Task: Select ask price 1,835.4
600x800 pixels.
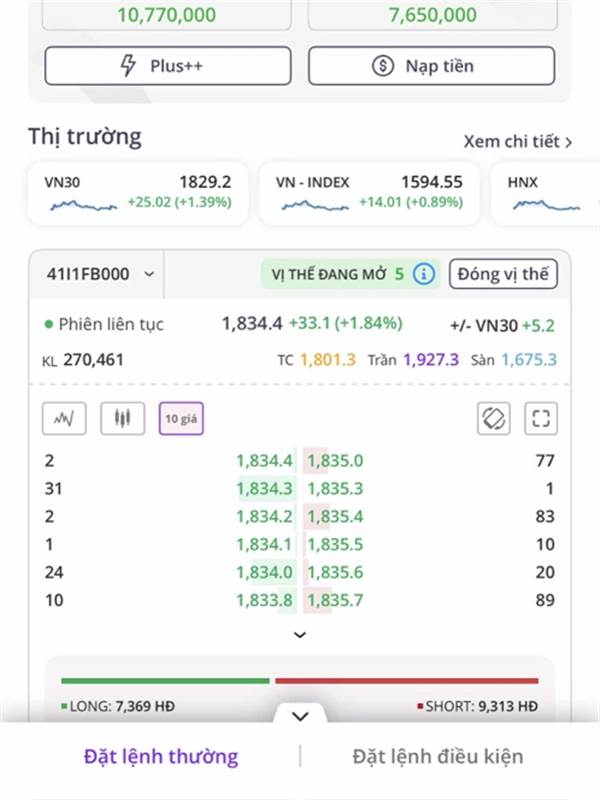Action: [x=335, y=516]
